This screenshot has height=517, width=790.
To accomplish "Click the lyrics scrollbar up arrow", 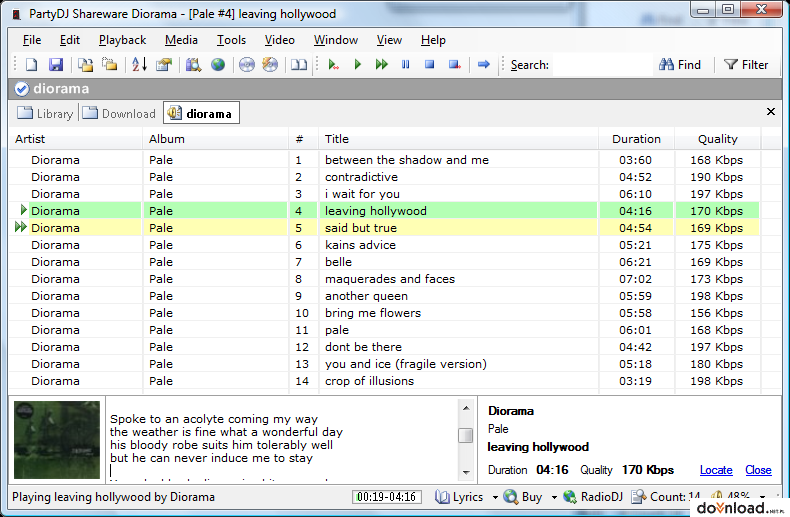I will click(x=466, y=408).
